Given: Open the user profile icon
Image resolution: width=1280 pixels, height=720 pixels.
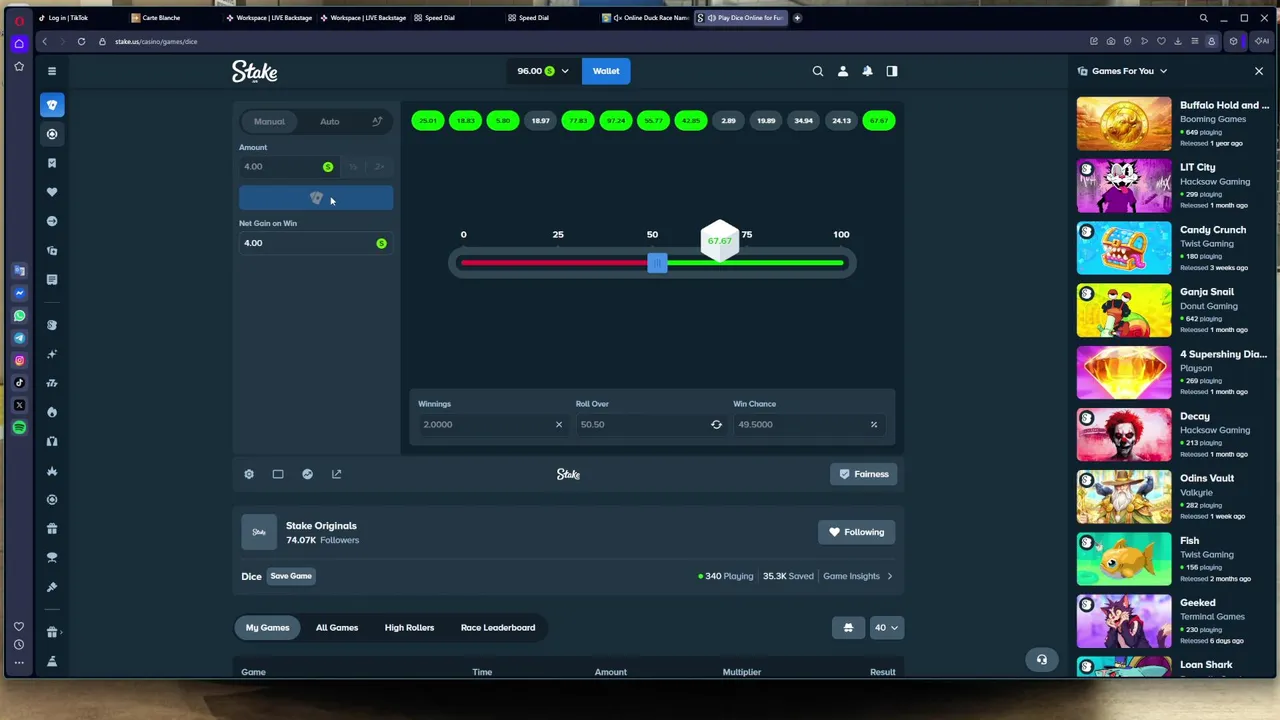Looking at the screenshot, I should pyautogui.click(x=843, y=71).
